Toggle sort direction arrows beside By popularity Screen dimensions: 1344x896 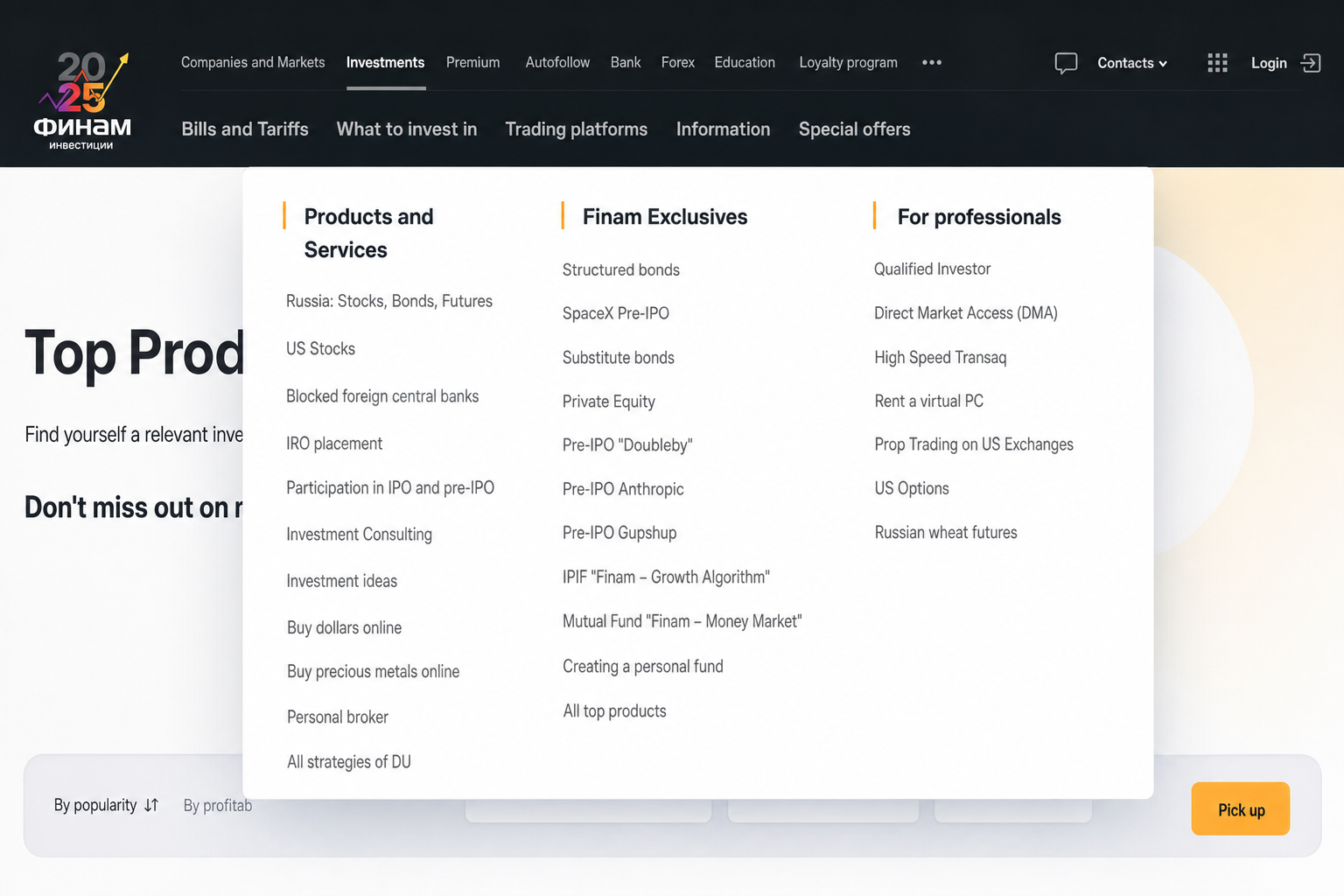[151, 805]
